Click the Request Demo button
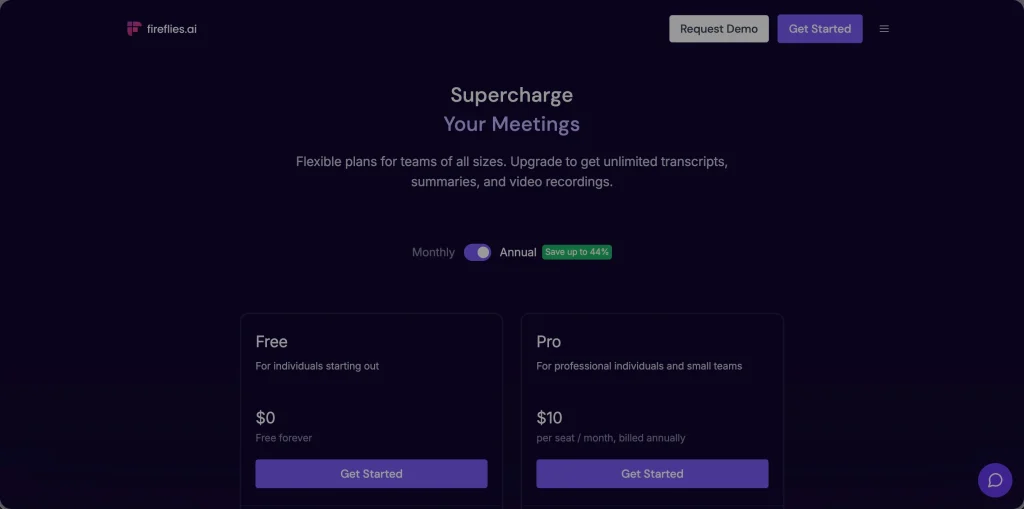The height and width of the screenshot is (509, 1024). click(x=719, y=29)
